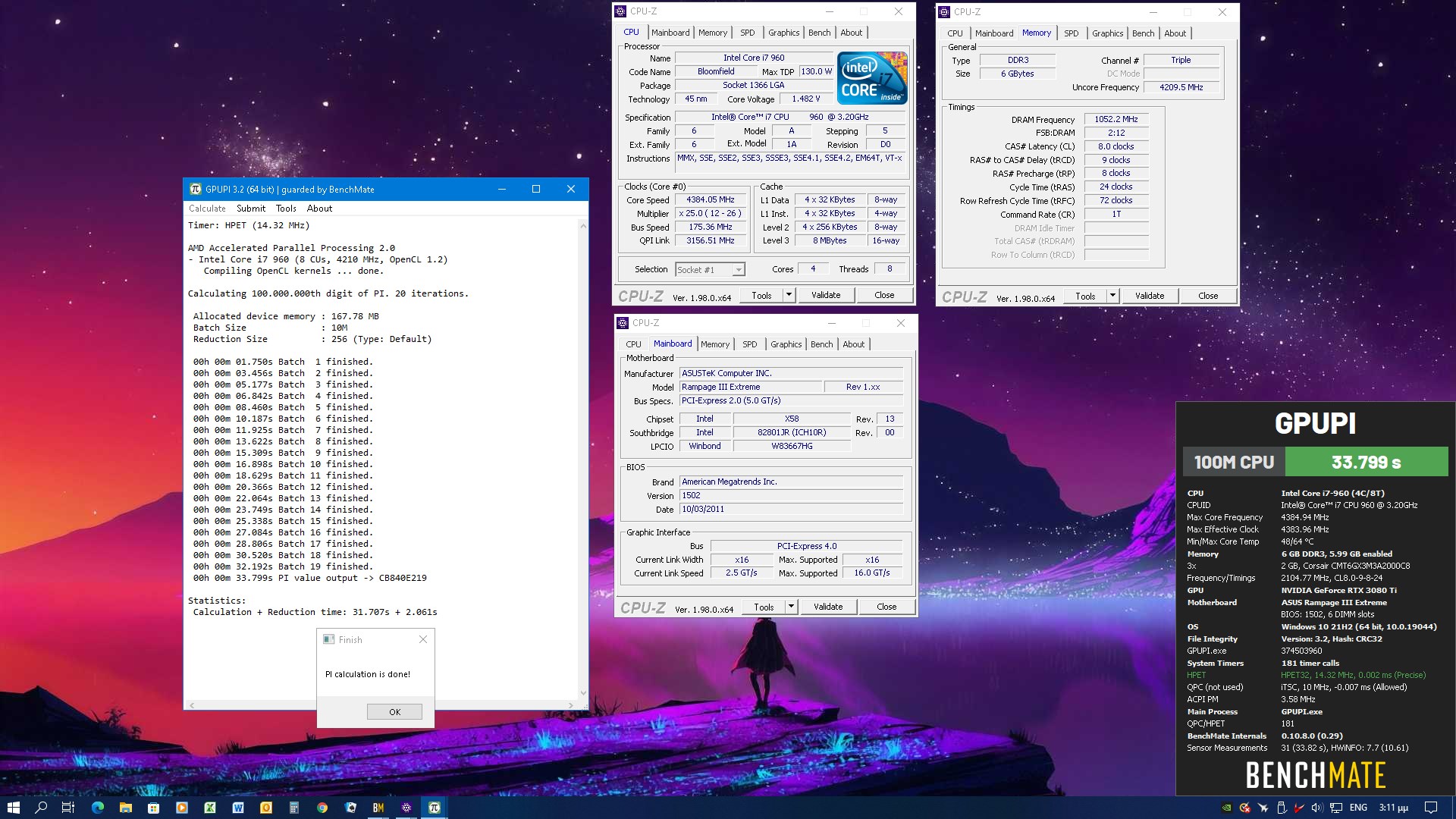The width and height of the screenshot is (1456, 819).
Task: Click the 33.799 s GPUPI result
Action: tap(1366, 462)
